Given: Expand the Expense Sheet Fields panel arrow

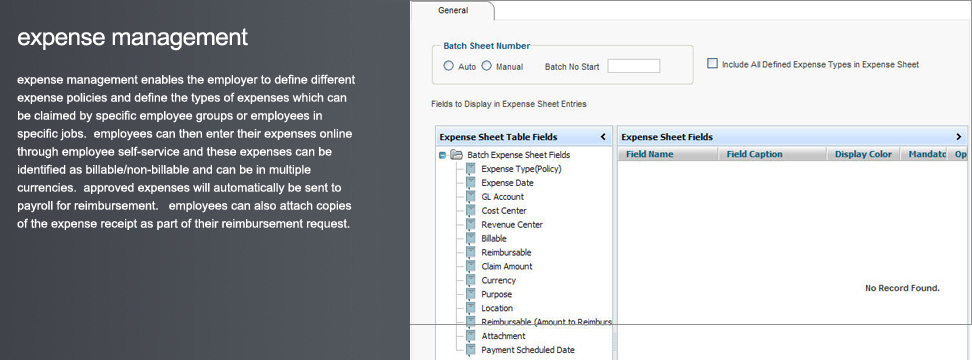Looking at the screenshot, I should click(958, 137).
